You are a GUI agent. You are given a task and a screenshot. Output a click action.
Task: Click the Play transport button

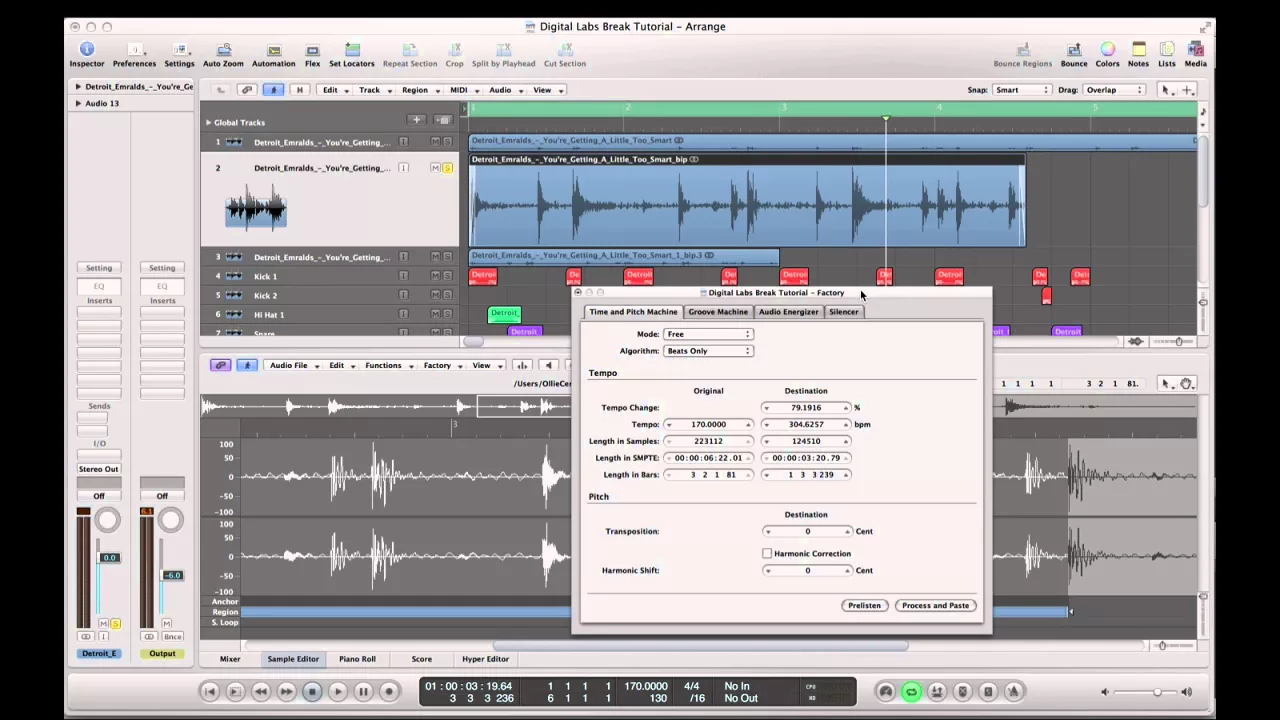pyautogui.click(x=338, y=691)
